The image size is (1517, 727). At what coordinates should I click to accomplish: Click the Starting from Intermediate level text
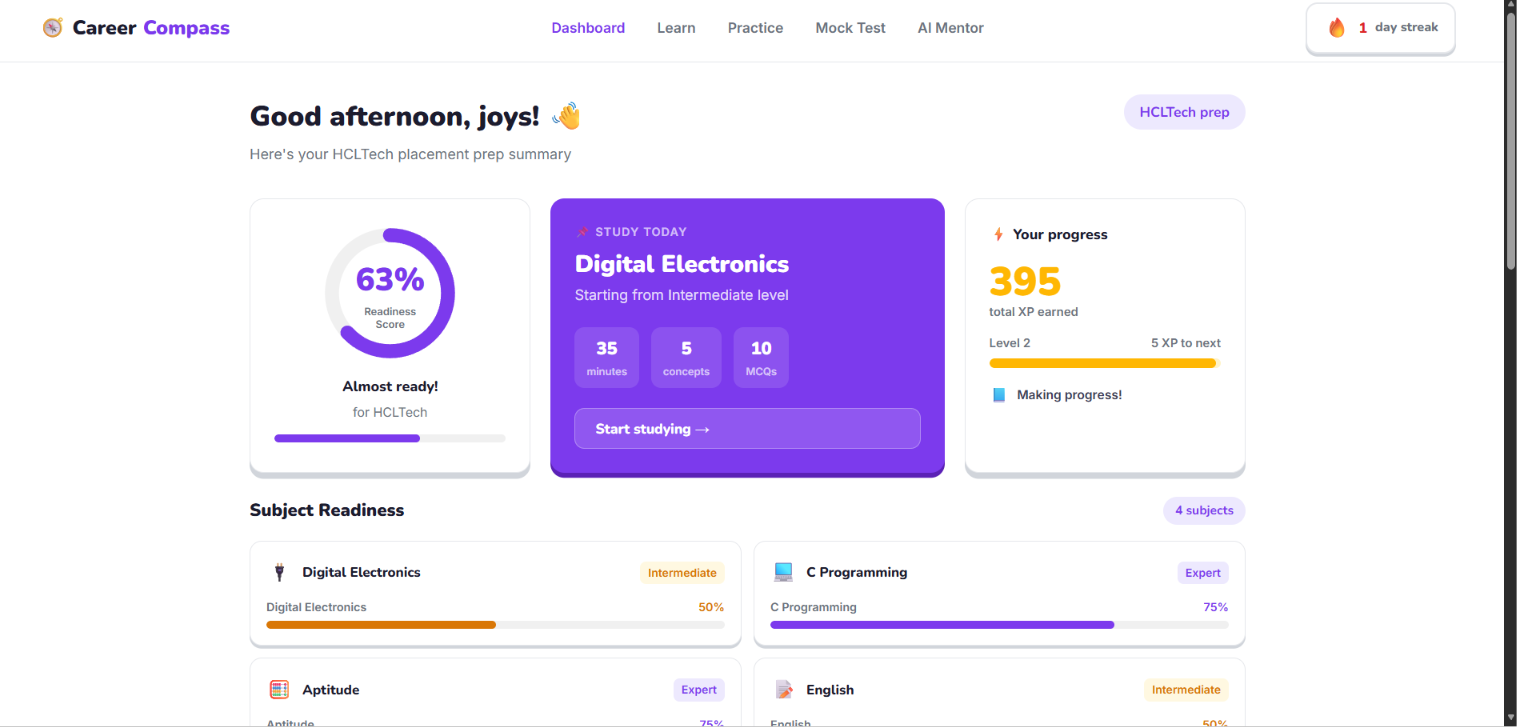(x=682, y=295)
